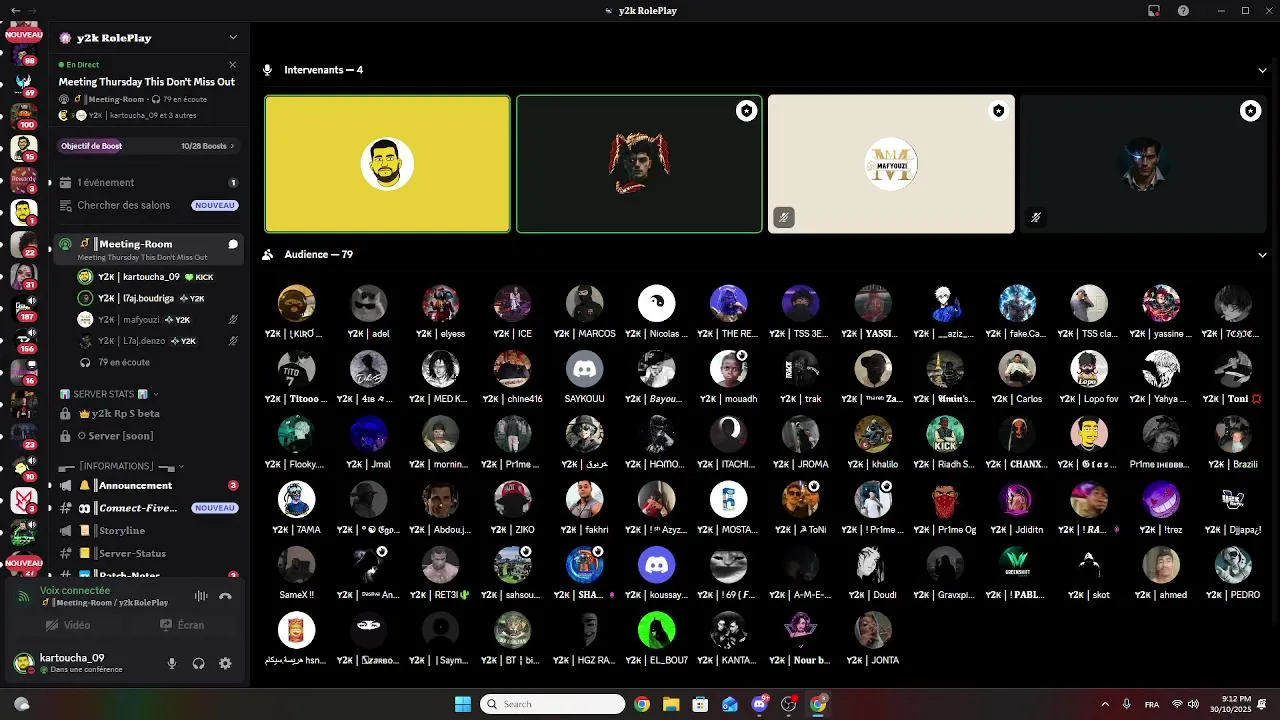Click audience member Y2K | JONTA

873,638
